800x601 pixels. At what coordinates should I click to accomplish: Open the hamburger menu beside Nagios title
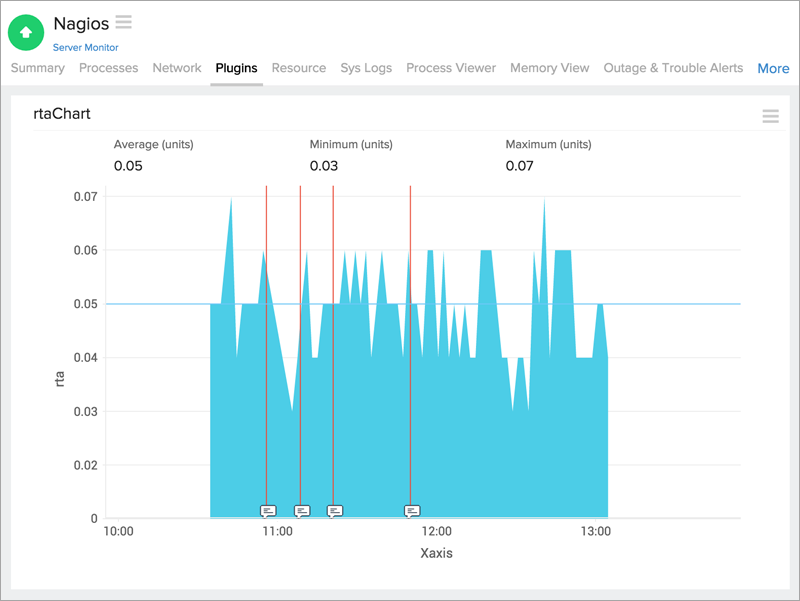[124, 22]
